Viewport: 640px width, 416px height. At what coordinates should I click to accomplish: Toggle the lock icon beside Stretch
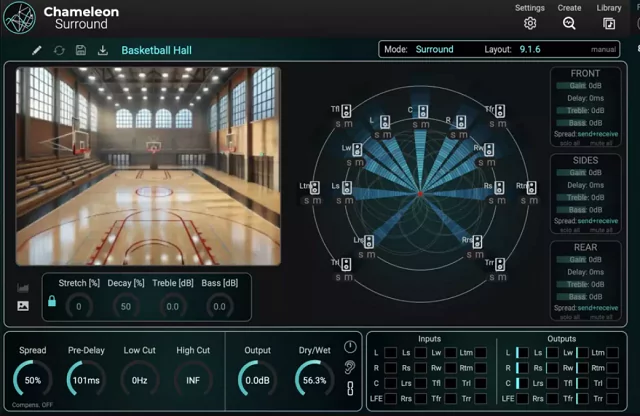(52, 301)
